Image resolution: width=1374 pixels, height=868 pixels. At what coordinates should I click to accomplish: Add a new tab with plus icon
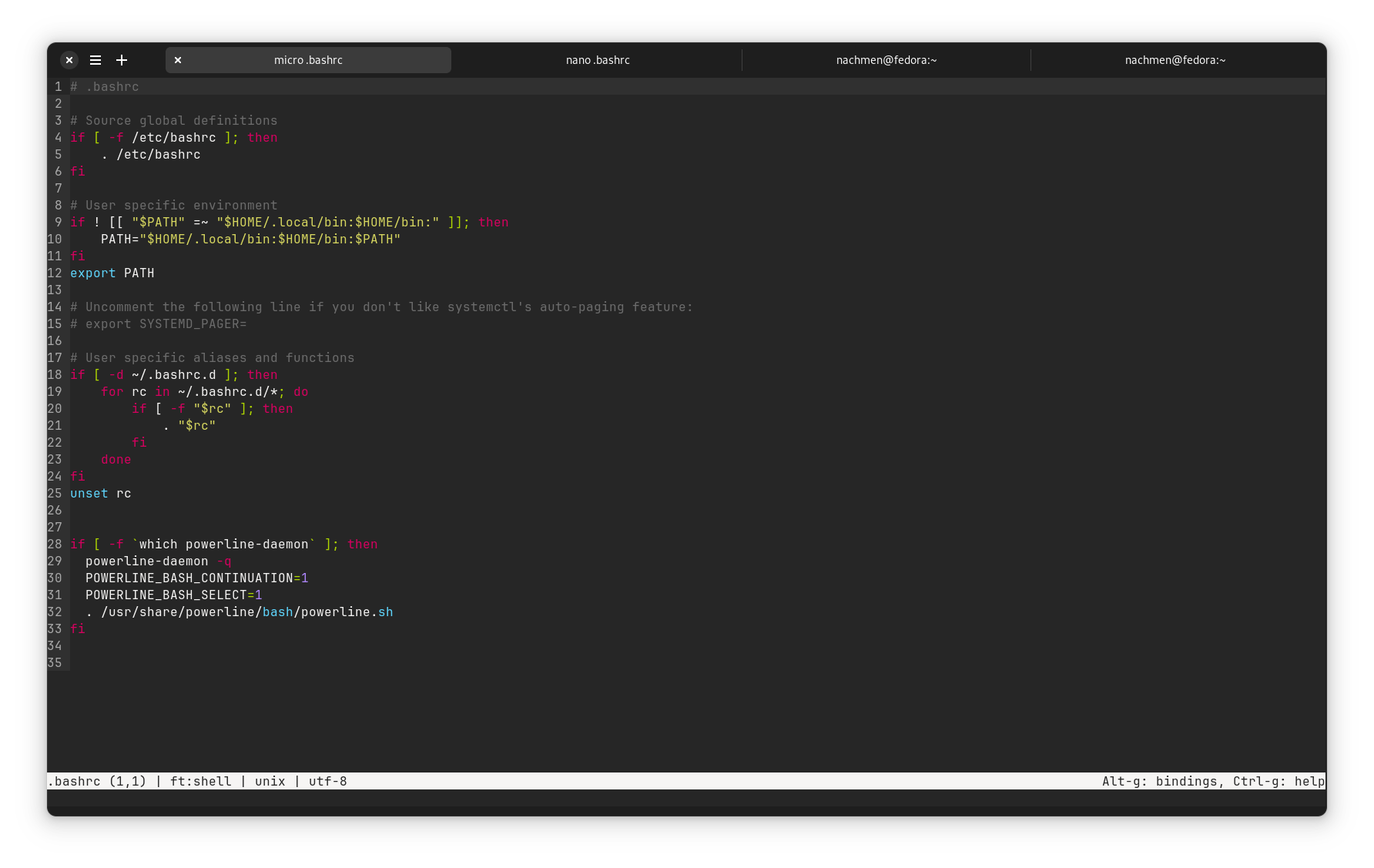point(122,60)
